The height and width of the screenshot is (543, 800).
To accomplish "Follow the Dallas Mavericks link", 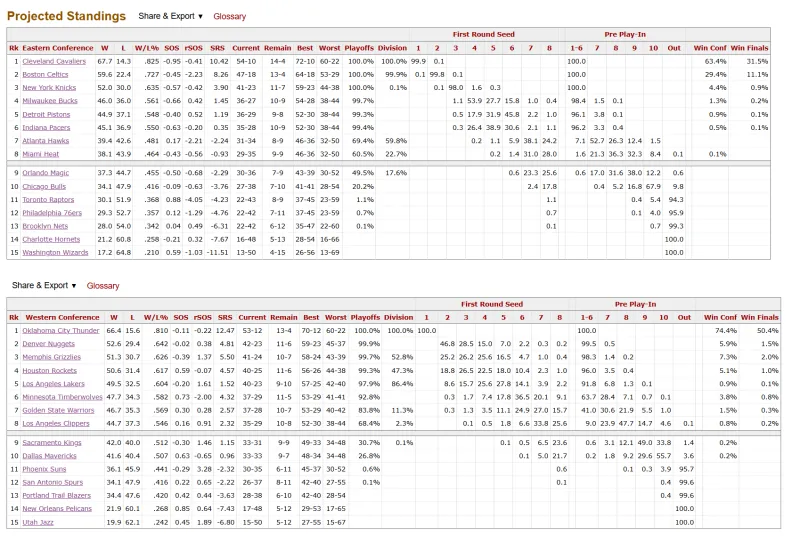I will tap(49, 456).
